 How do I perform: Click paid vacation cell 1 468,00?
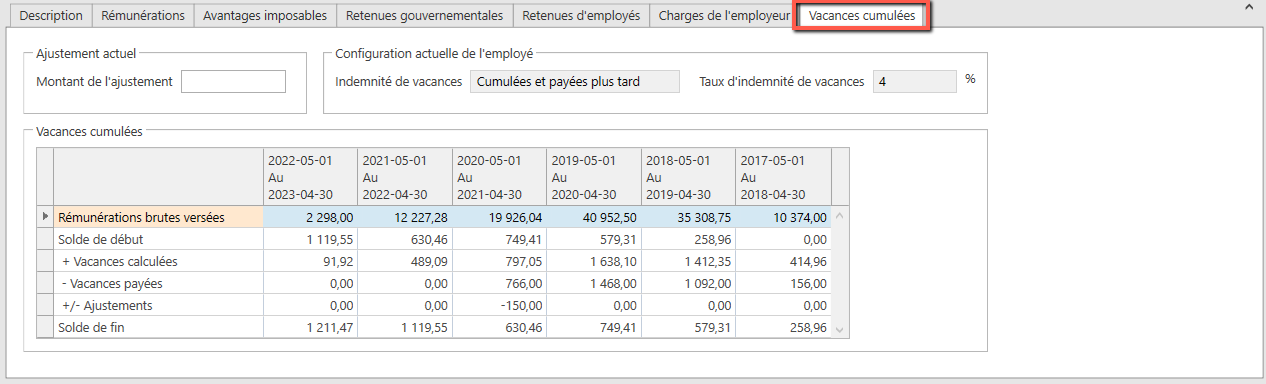(x=594, y=283)
